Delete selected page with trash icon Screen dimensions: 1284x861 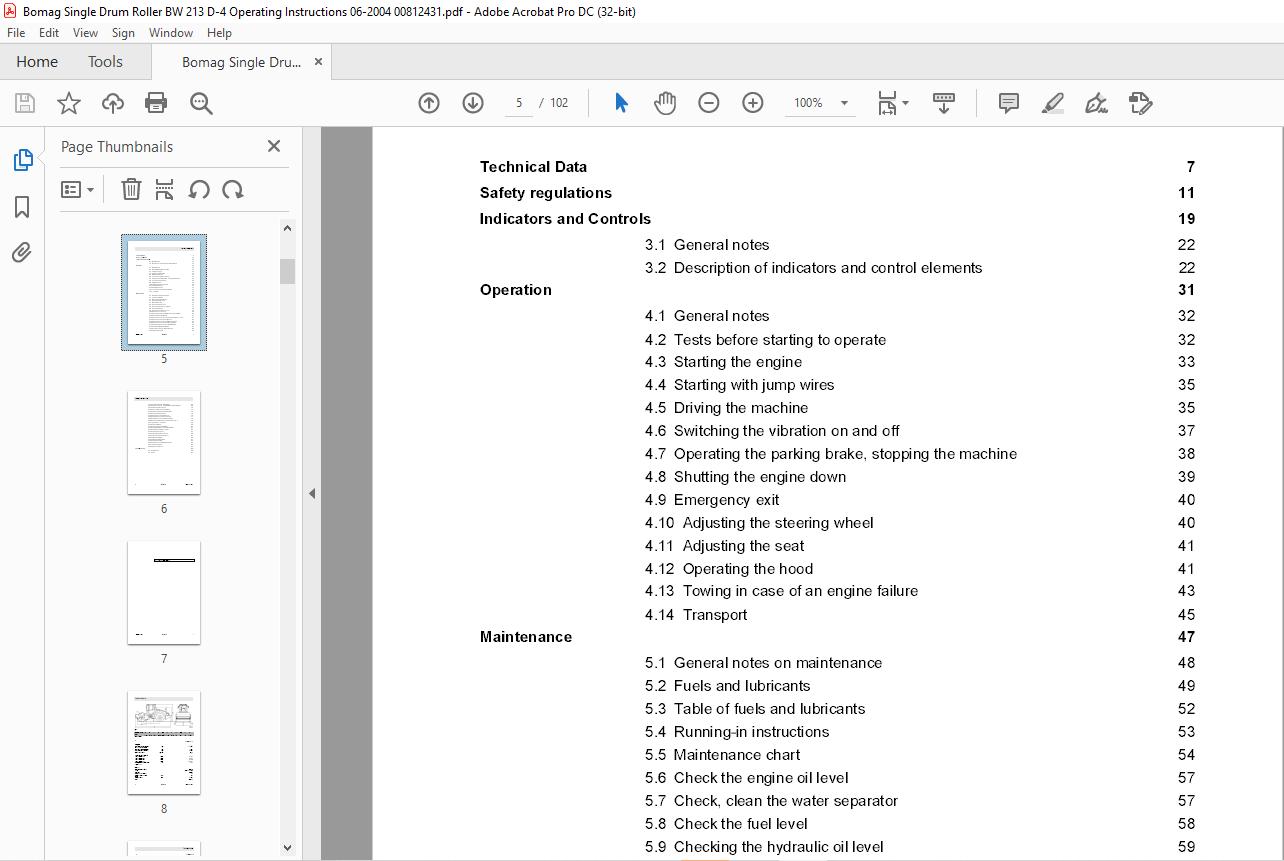click(131, 189)
